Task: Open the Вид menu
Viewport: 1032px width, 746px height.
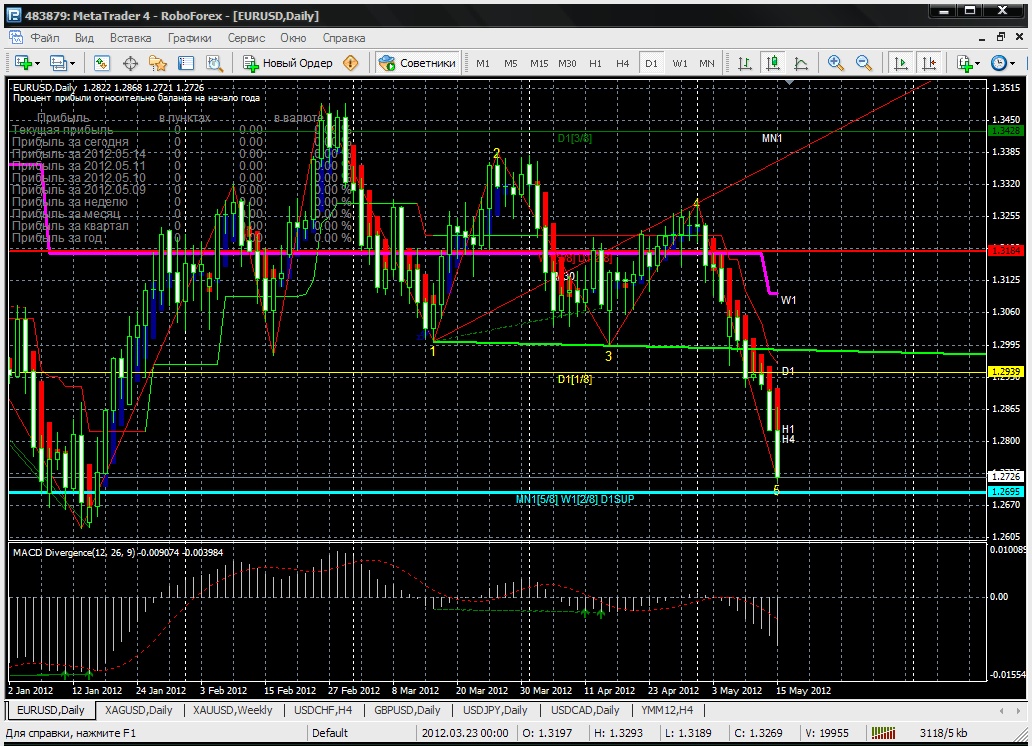Action: [84, 38]
